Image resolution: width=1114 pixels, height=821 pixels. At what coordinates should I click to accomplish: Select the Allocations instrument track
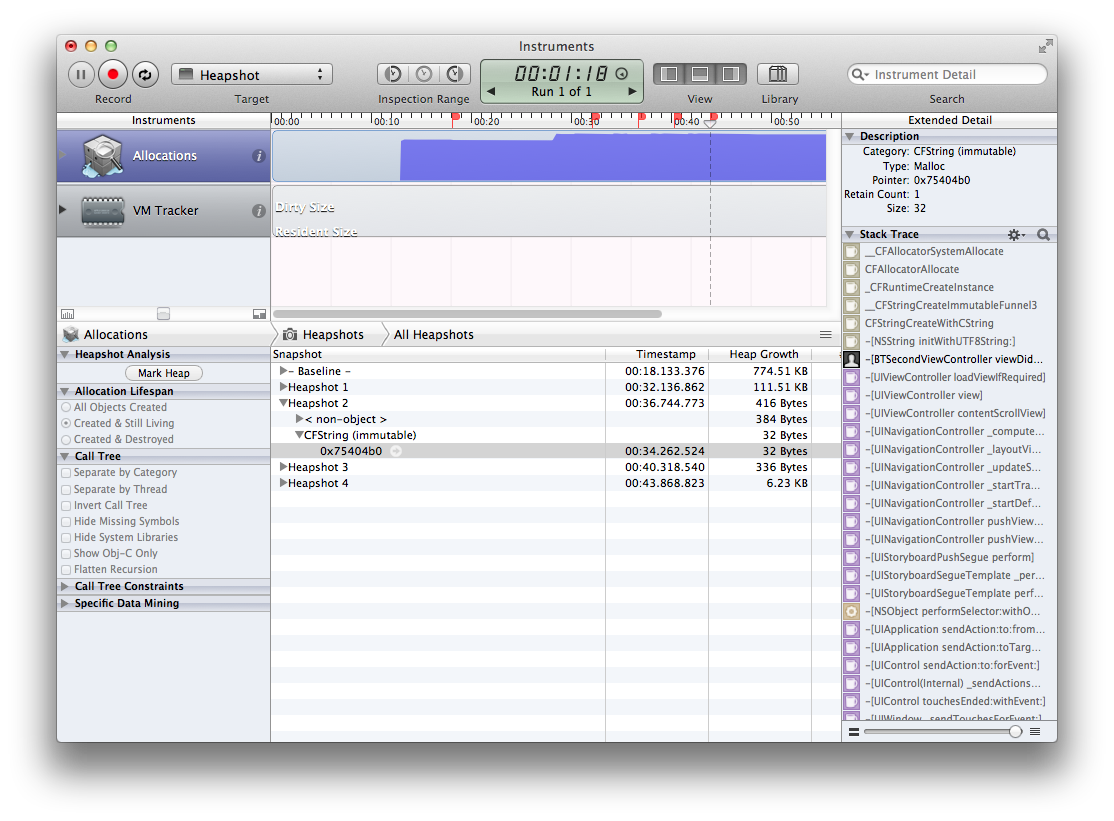163,156
